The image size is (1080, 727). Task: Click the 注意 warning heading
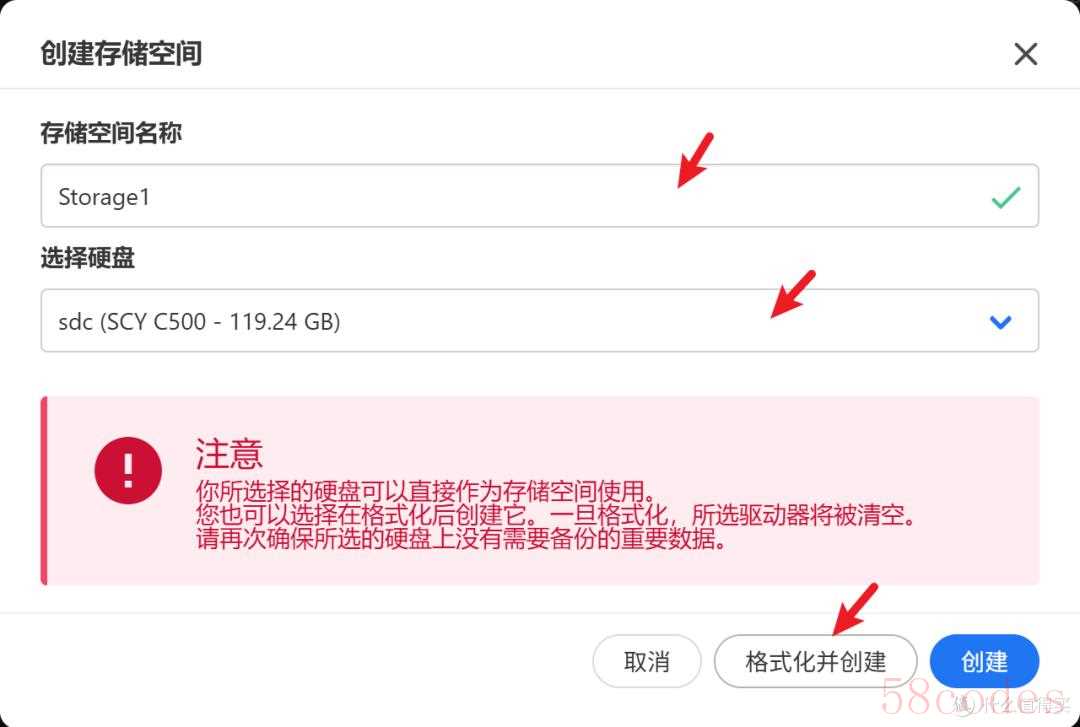pos(229,453)
